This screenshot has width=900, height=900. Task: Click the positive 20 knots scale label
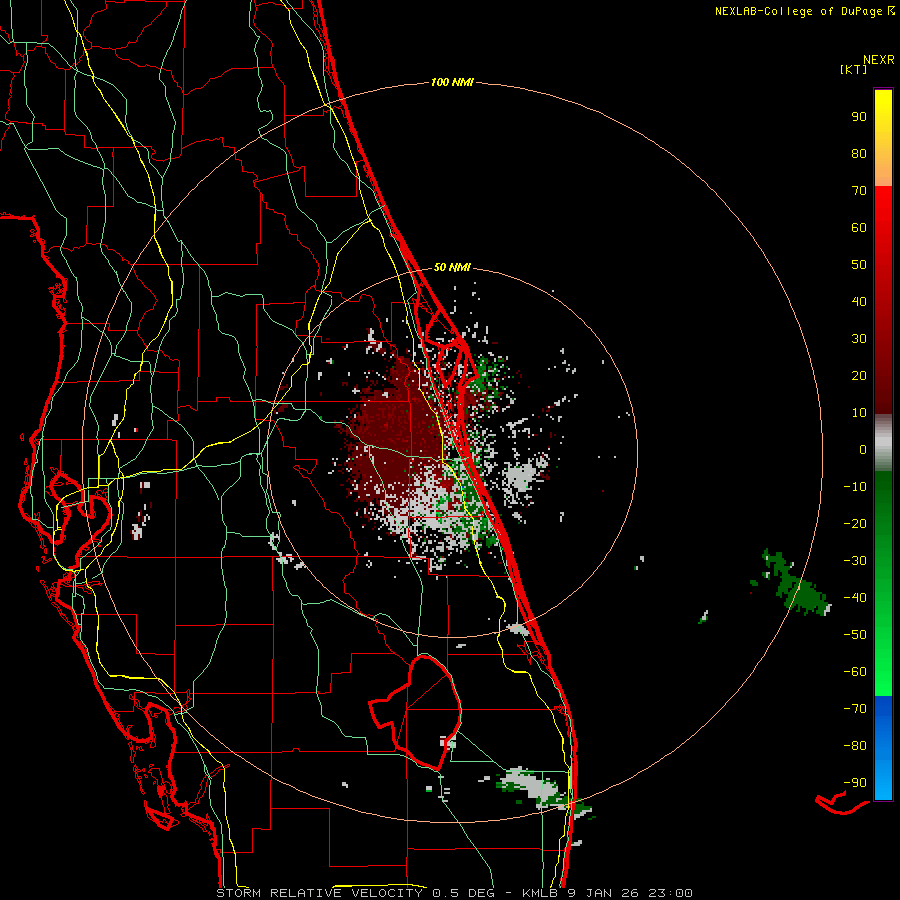(x=859, y=375)
